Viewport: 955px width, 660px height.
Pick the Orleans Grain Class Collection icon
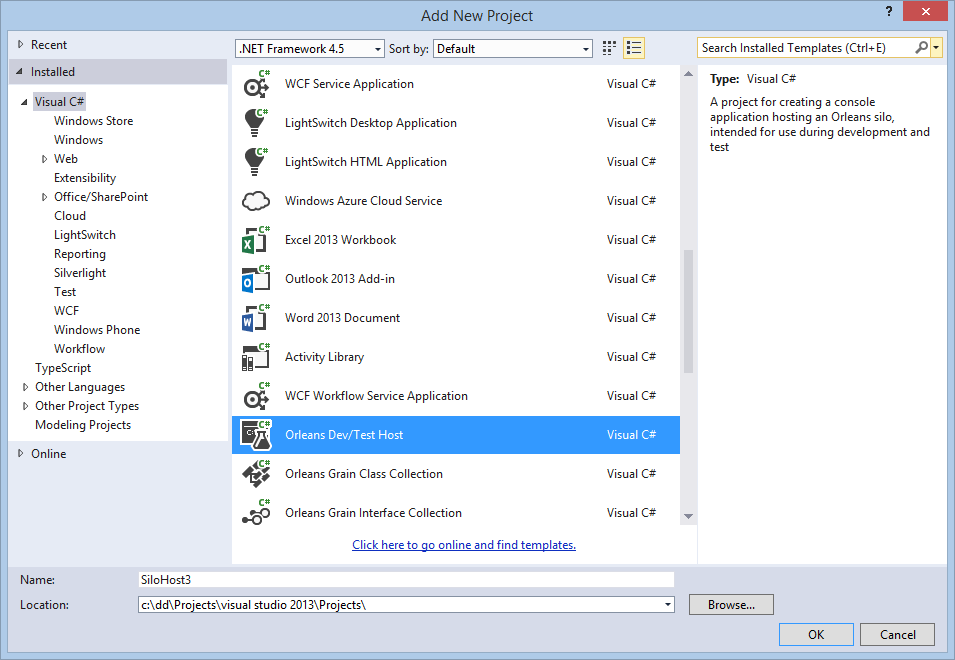coord(256,474)
